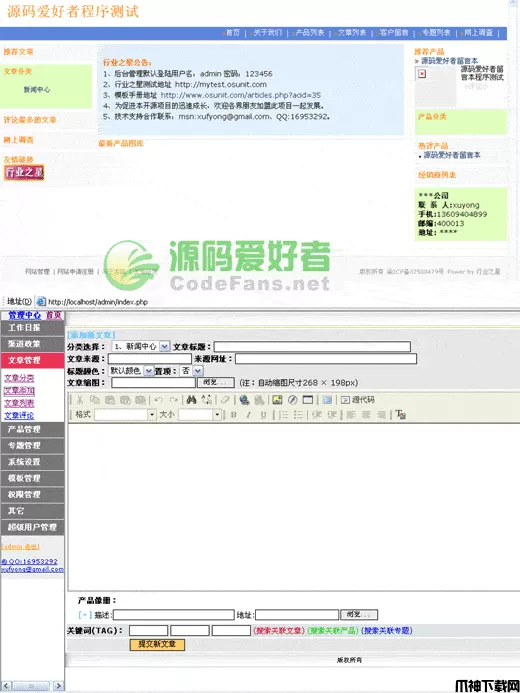Open the 分类选择 category dropdown

click(x=141, y=346)
